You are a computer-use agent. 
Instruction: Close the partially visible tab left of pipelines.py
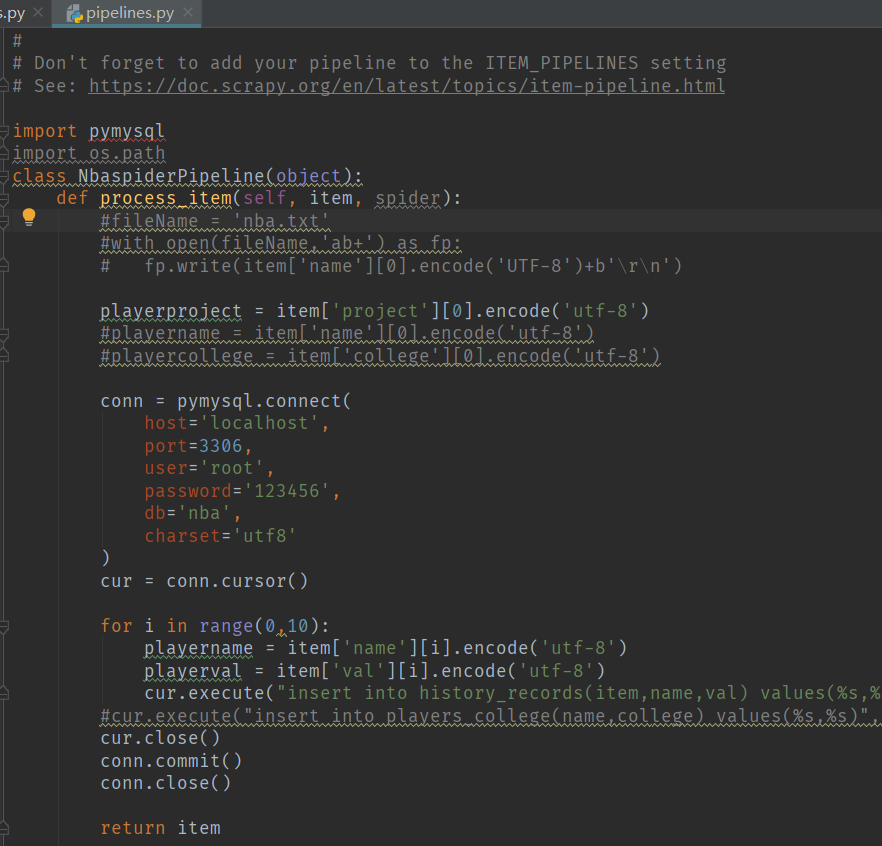click(37, 14)
